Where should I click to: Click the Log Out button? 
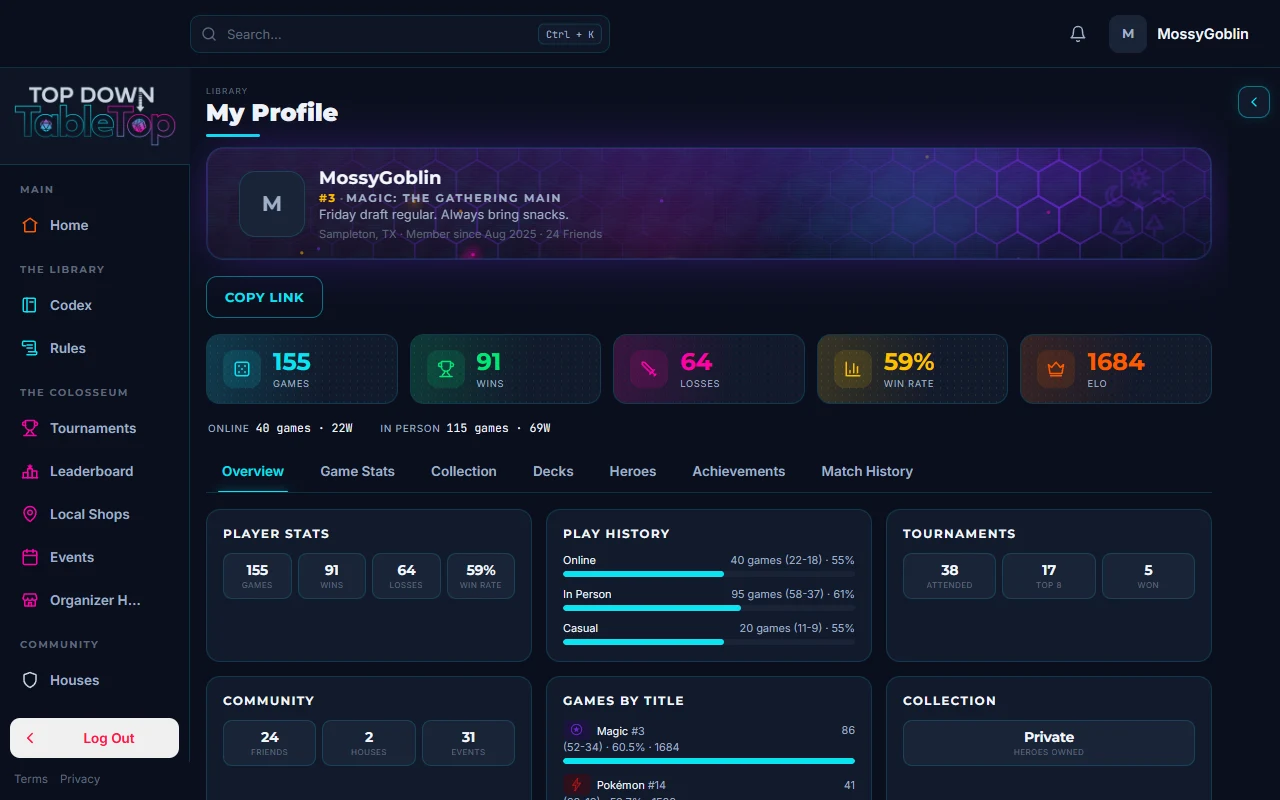click(94, 738)
